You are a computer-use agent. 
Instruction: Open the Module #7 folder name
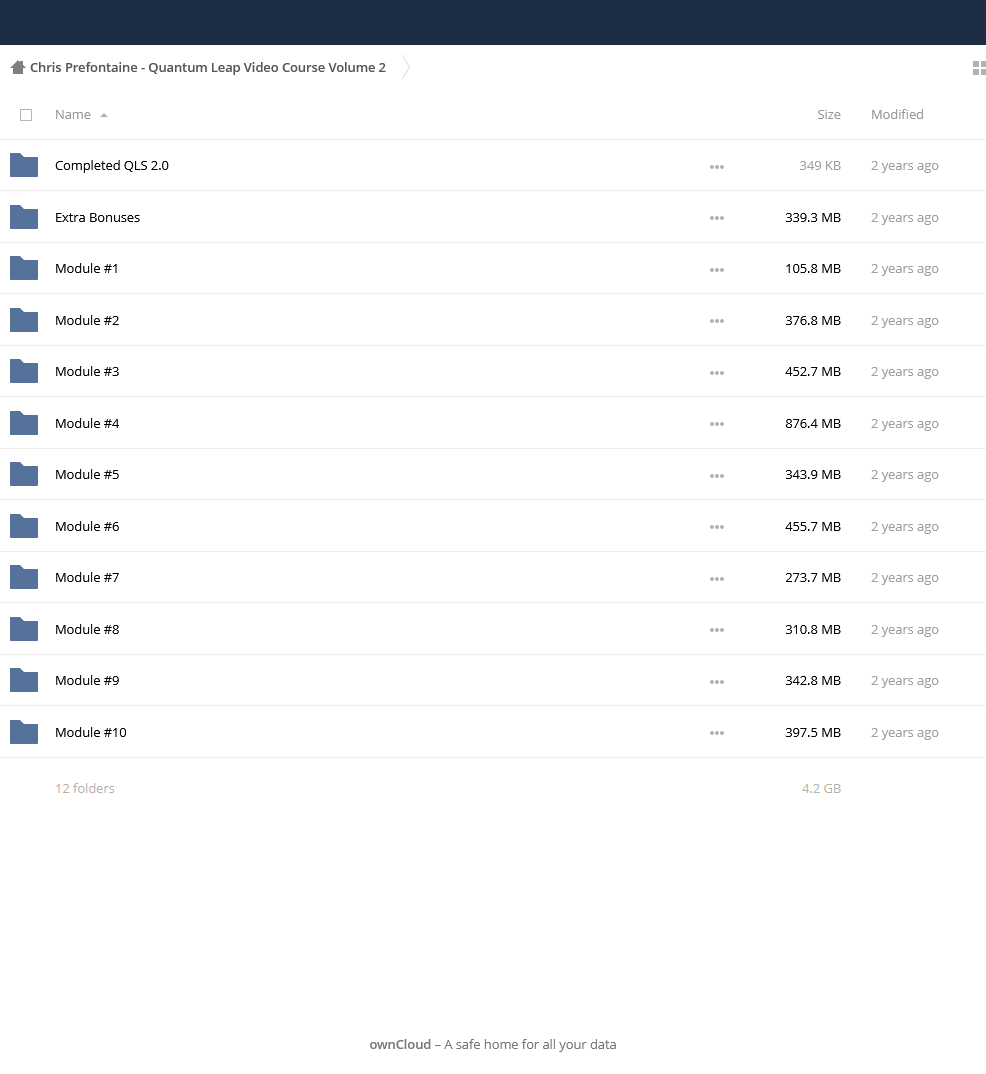(x=87, y=577)
